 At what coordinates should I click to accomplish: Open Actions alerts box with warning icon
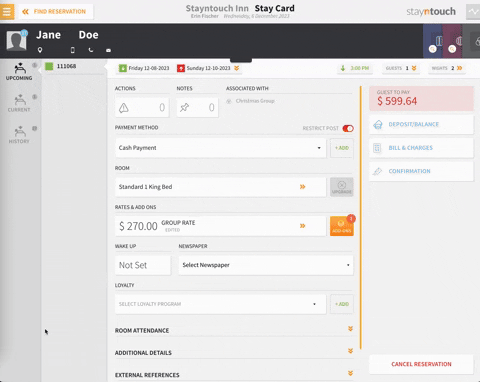[142, 107]
